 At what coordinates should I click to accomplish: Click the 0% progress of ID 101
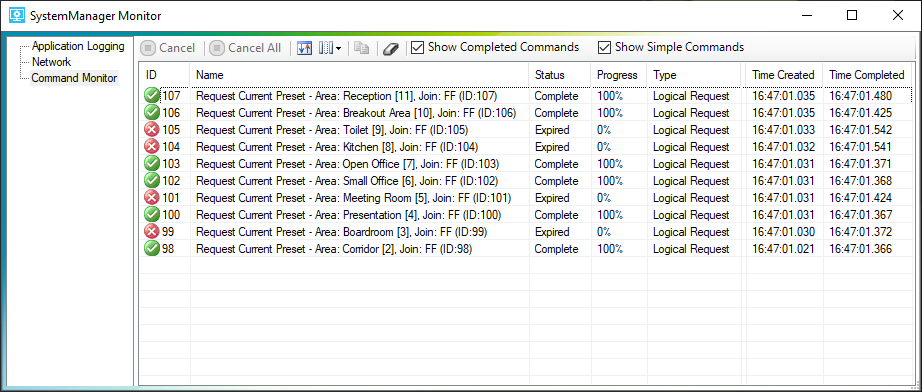pyautogui.click(x=604, y=198)
